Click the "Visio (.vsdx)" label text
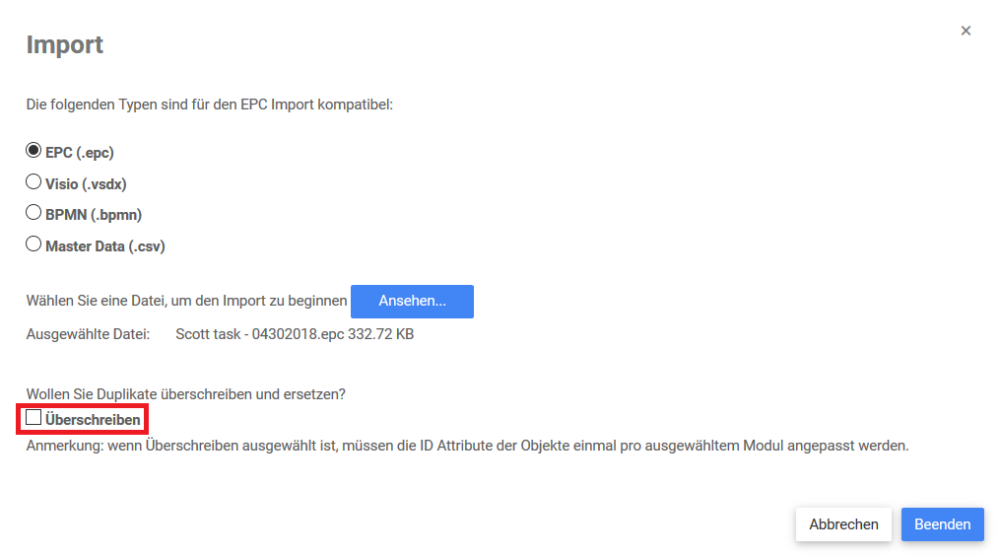The width and height of the screenshot is (1000, 557). coord(86,184)
